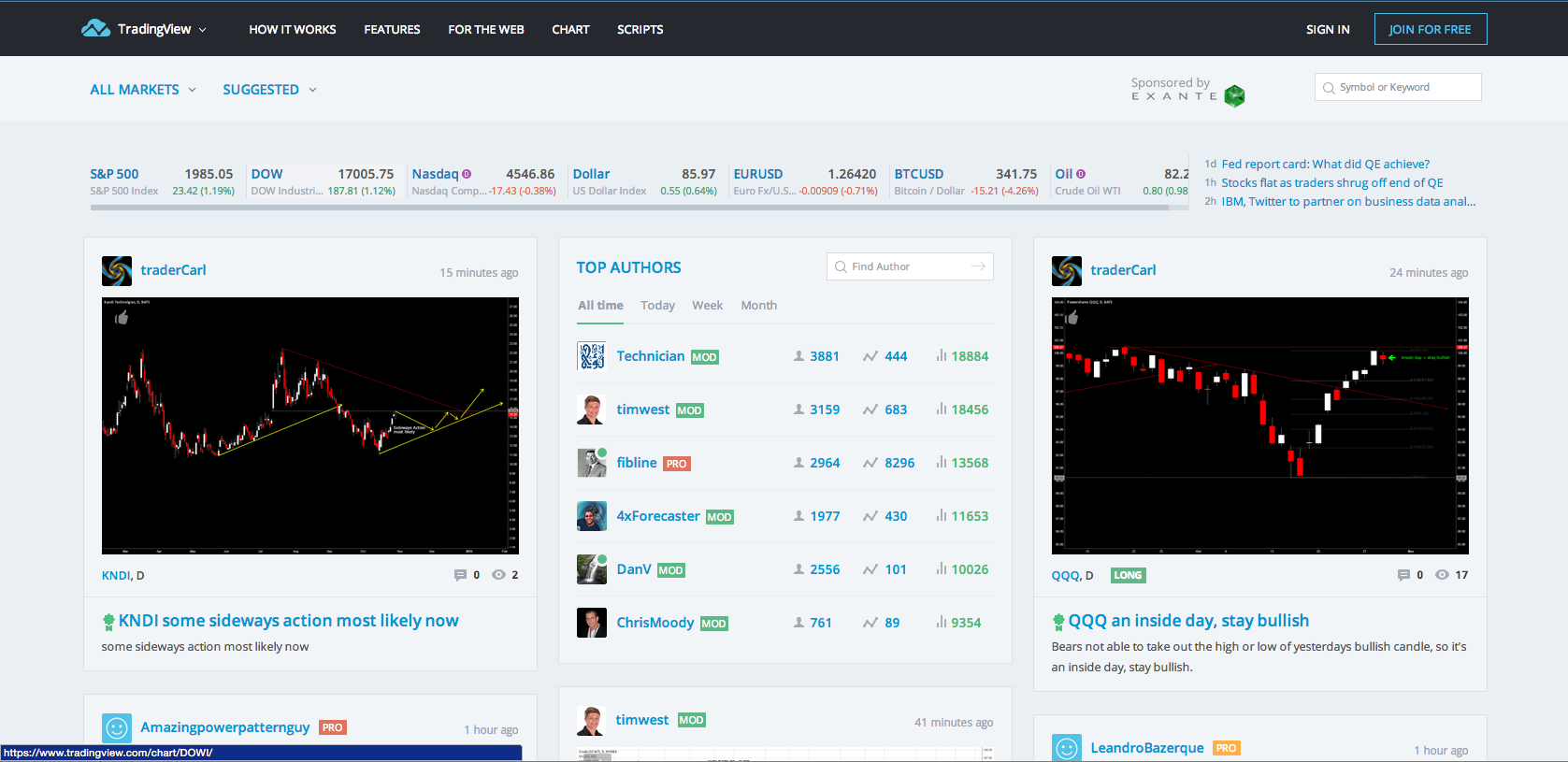Click bar-chart icon in DanV row
This screenshot has height=762, width=1568.
point(942,568)
